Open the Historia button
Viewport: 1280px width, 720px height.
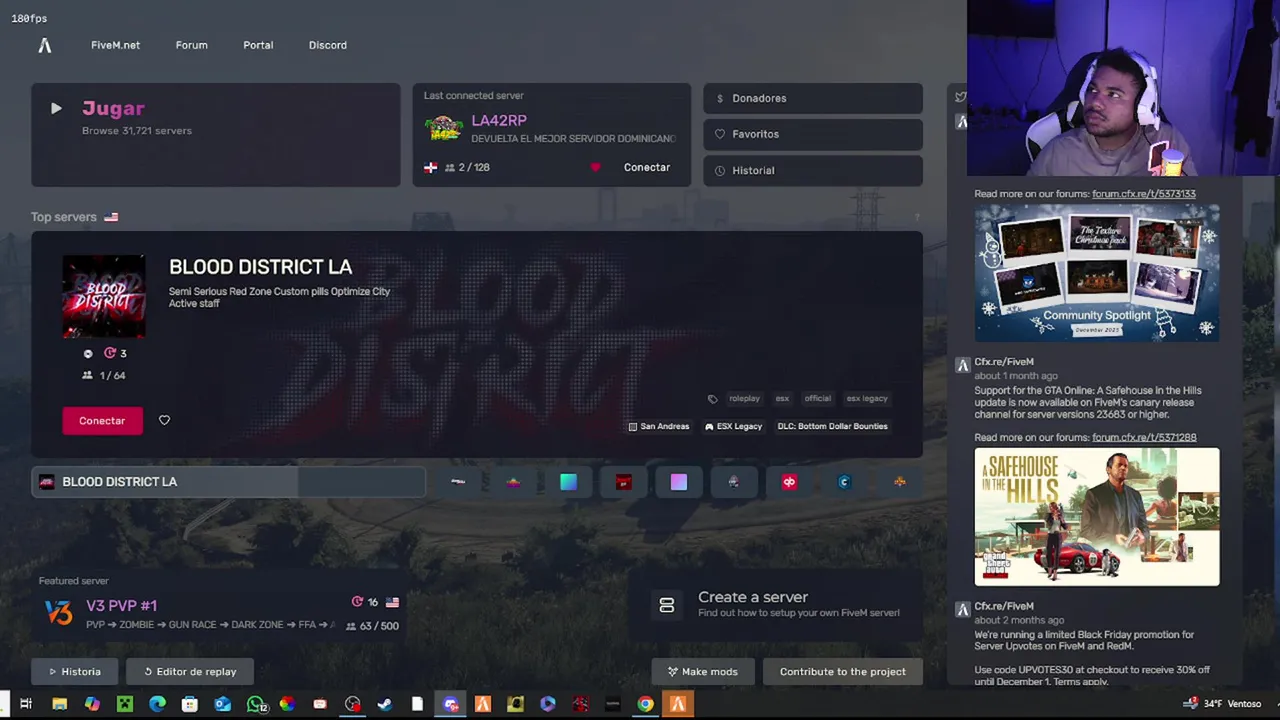75,672
